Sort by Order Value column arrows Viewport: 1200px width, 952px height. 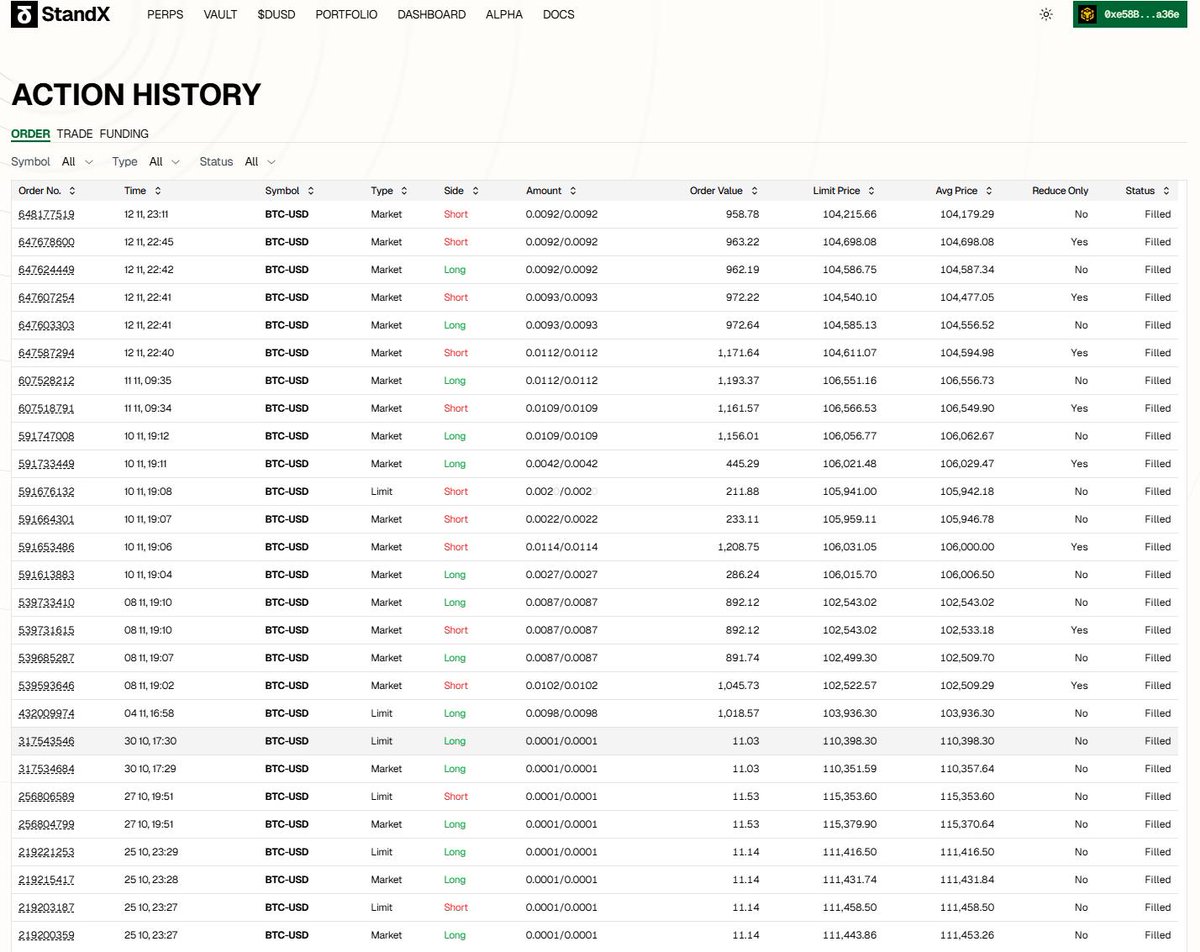pos(755,191)
